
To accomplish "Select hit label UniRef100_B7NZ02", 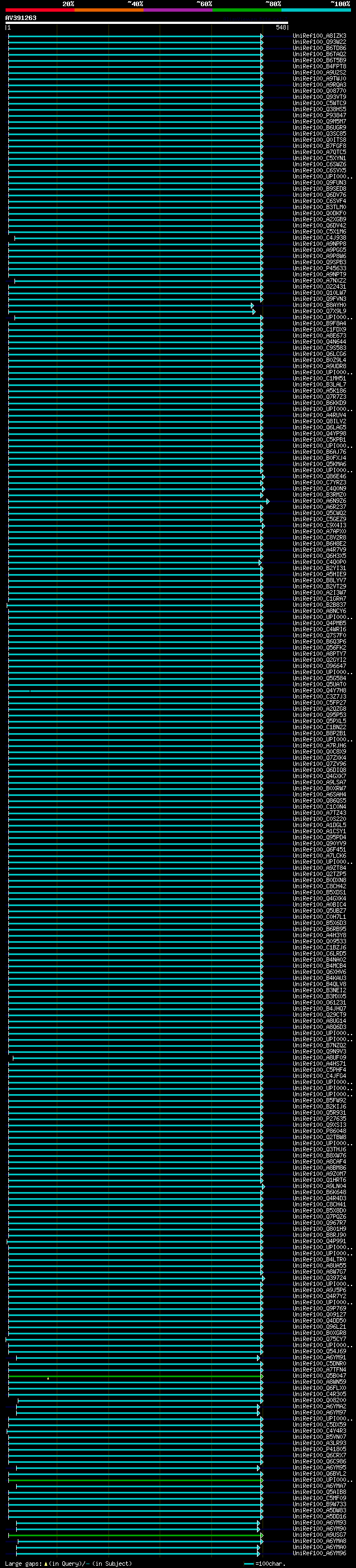I will (319, 1046).
